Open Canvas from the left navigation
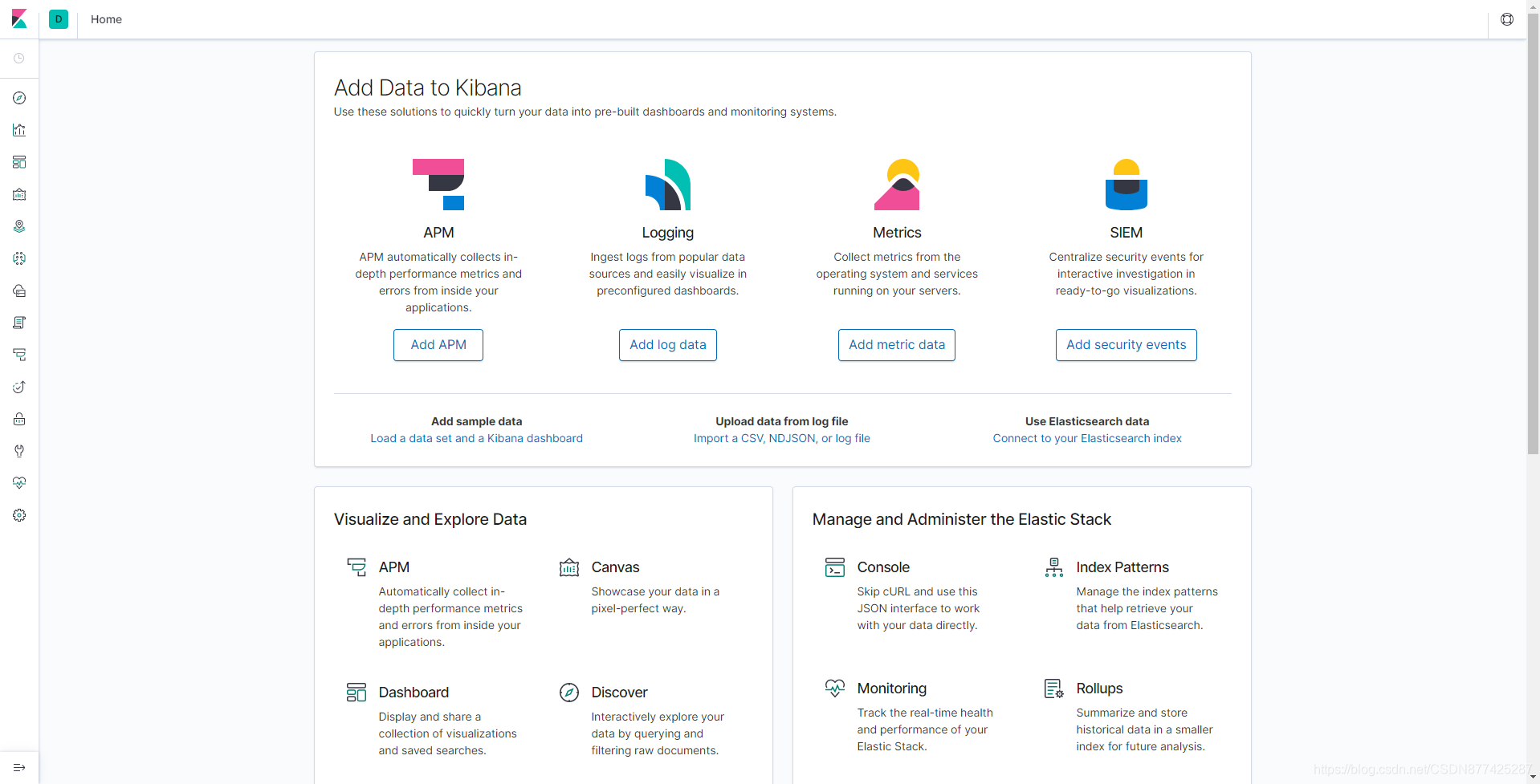Screen dimensions: 1540x784 pos(19,194)
